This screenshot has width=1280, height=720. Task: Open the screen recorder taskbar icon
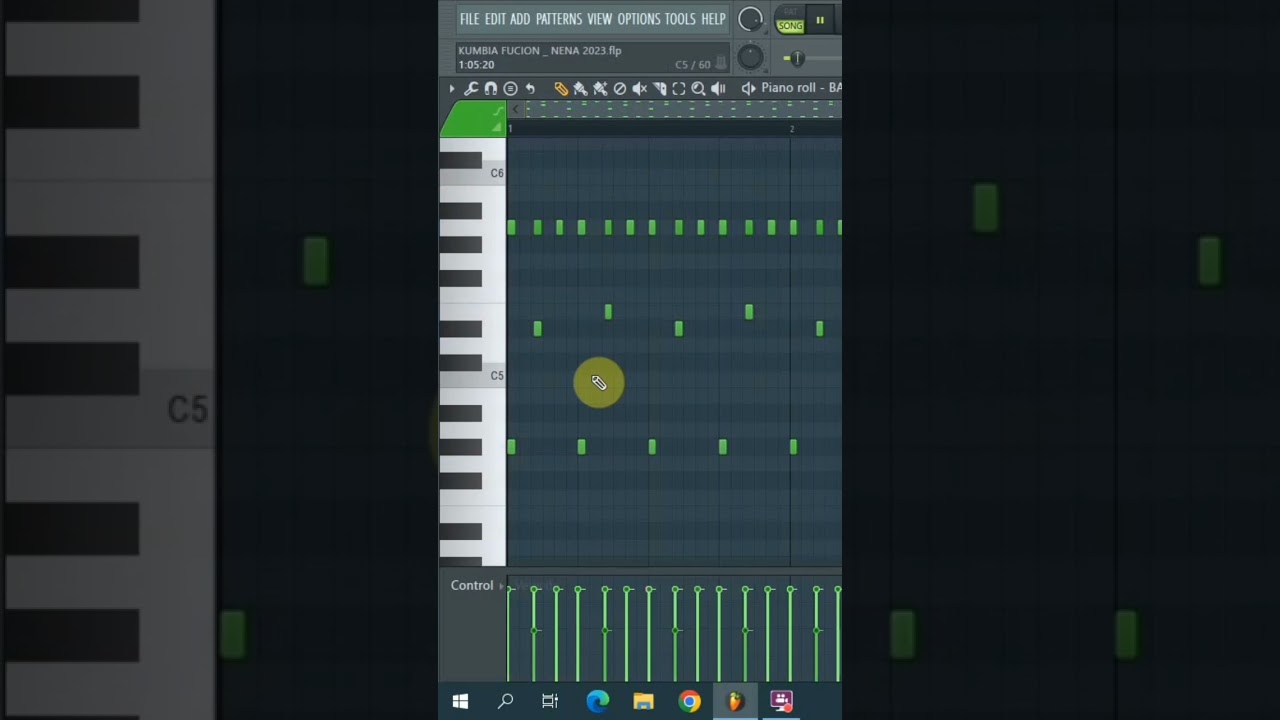781,701
